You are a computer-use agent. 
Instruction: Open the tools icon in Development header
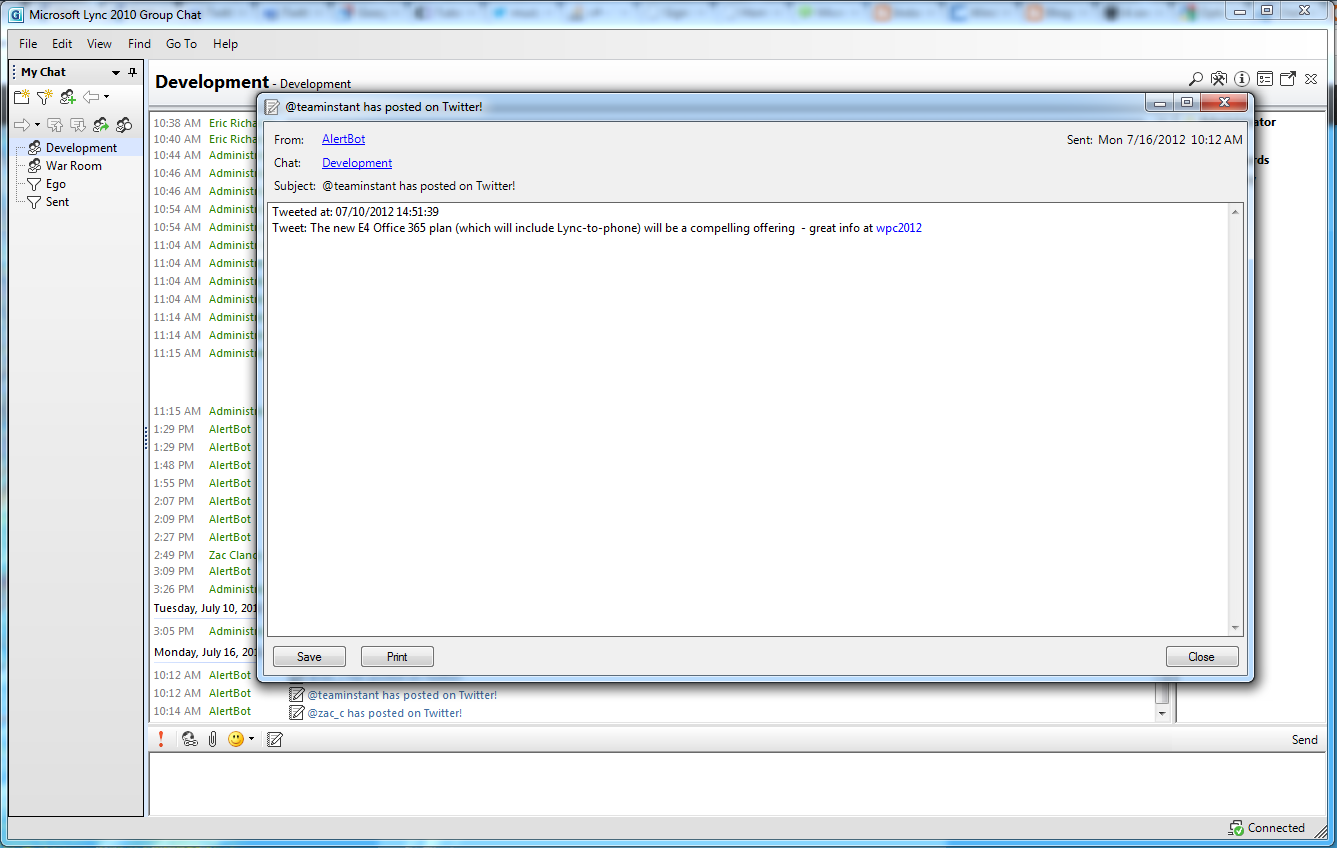point(1219,79)
